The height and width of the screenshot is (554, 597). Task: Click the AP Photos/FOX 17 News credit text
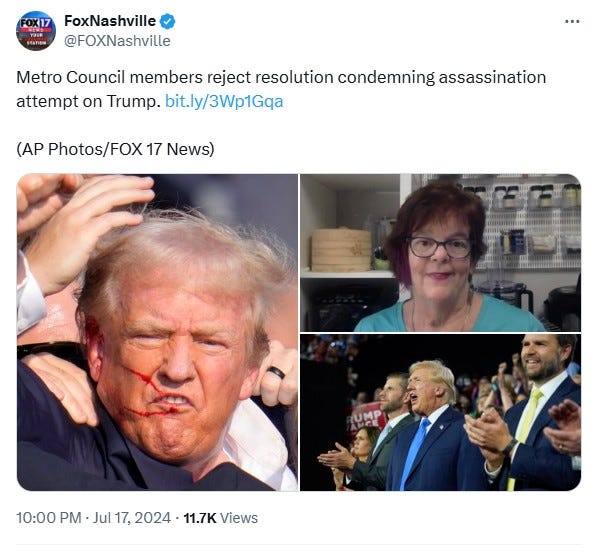click(x=115, y=149)
